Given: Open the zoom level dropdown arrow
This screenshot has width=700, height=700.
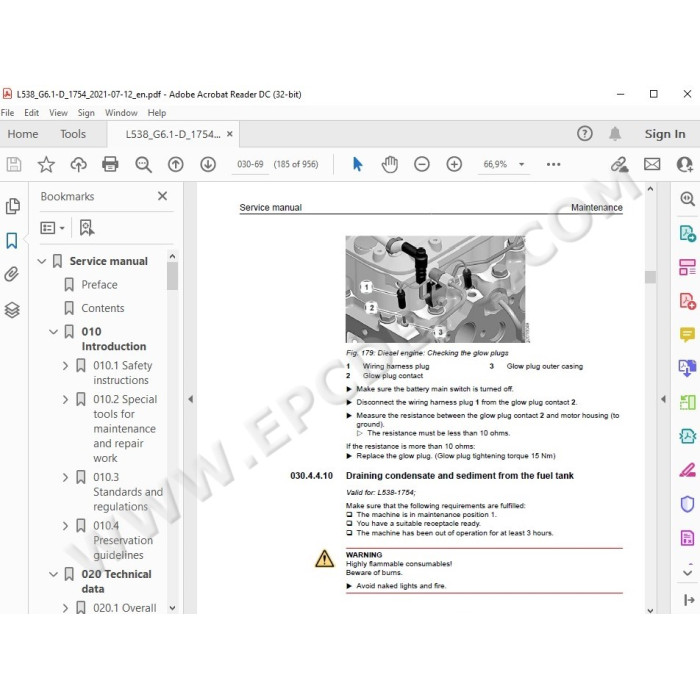Looking at the screenshot, I should tap(521, 164).
